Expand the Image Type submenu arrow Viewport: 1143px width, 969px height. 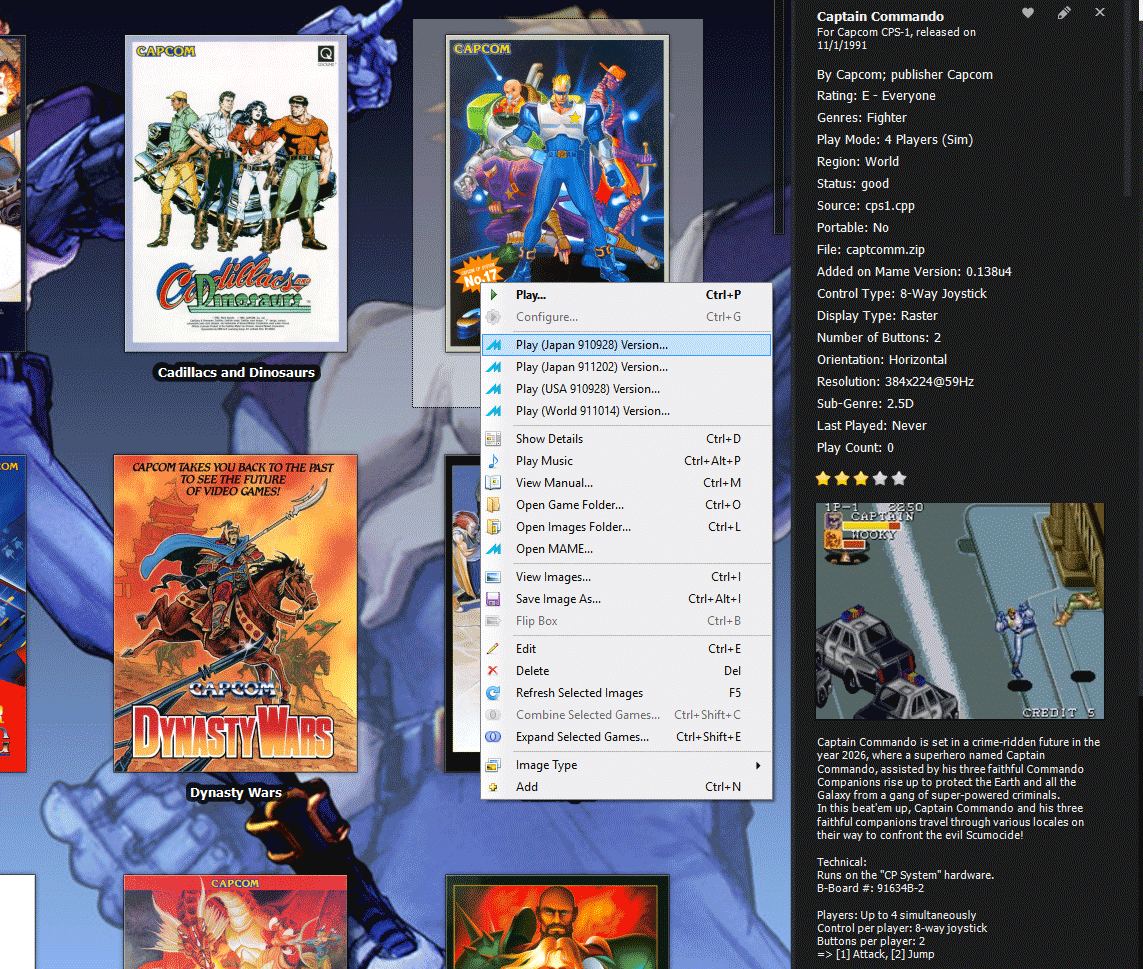point(759,765)
